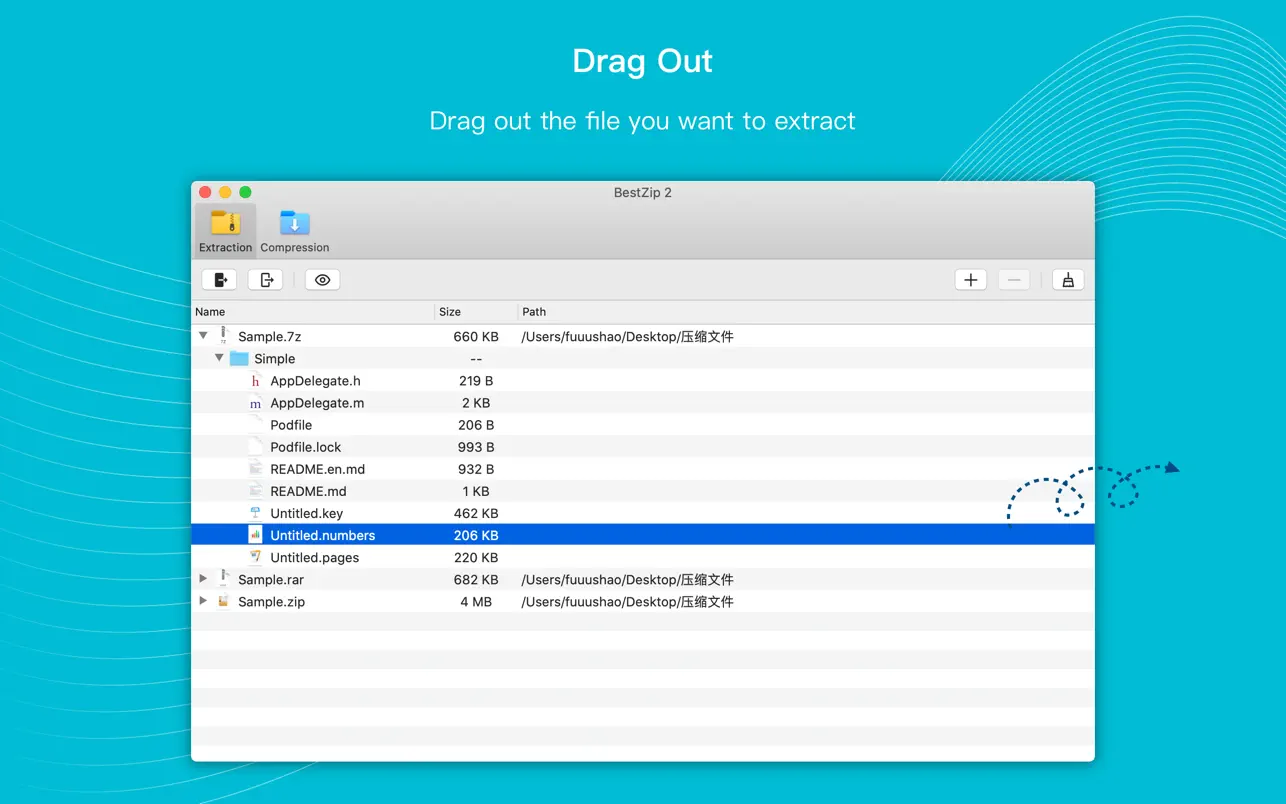
Task: Collapse the Simple folder disclosure triangle
Action: click(220, 358)
